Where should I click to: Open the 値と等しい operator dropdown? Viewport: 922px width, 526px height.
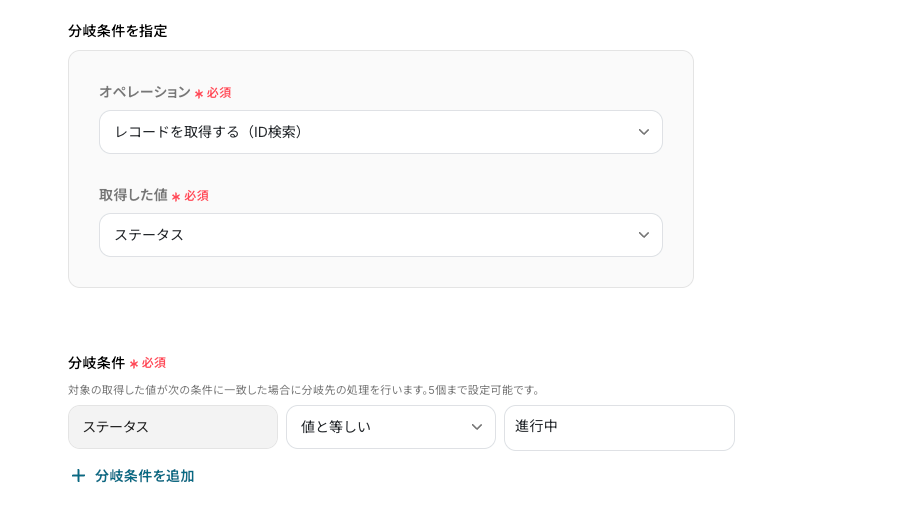[x=390, y=427]
